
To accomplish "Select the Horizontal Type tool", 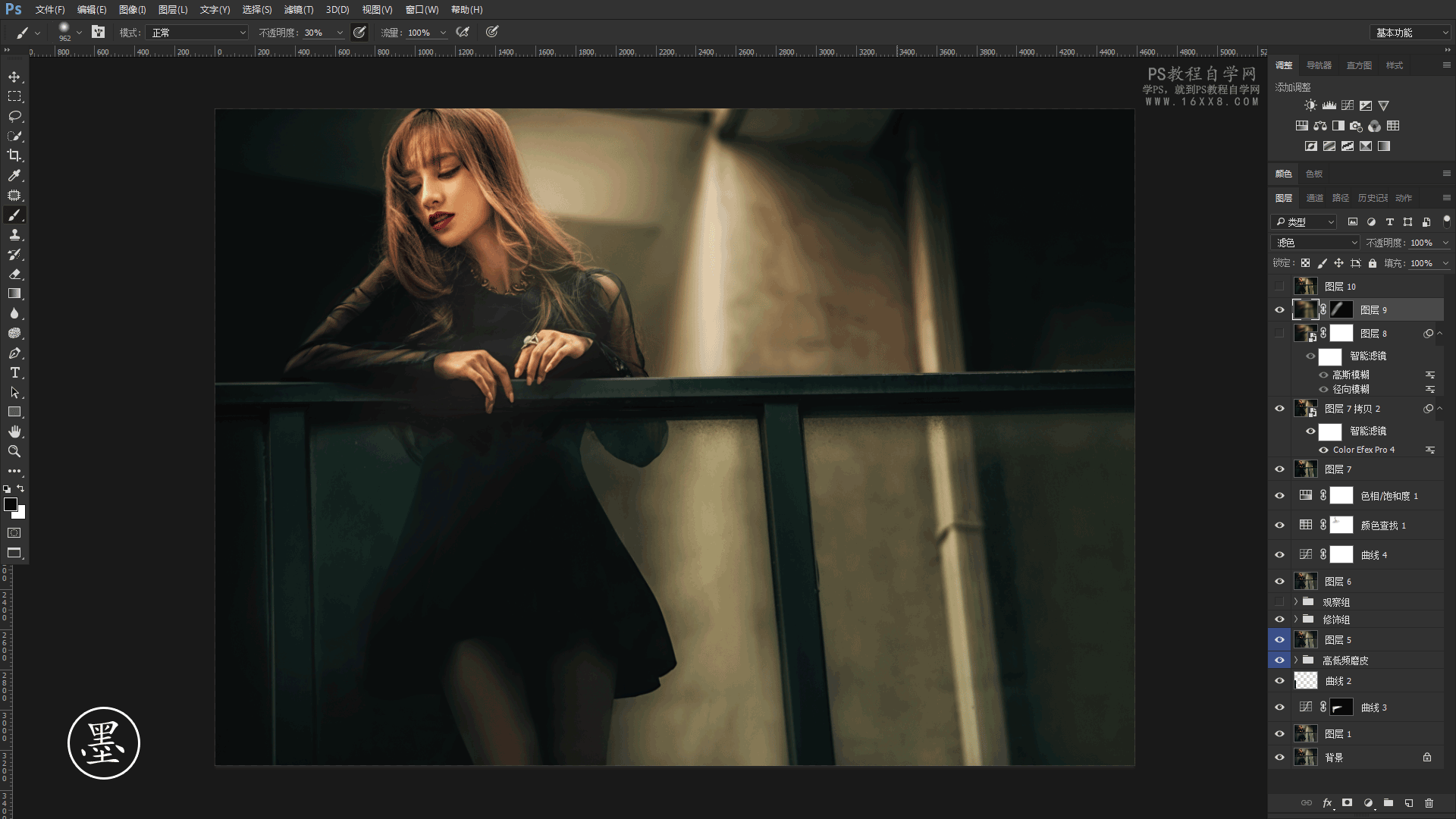I will coord(14,373).
